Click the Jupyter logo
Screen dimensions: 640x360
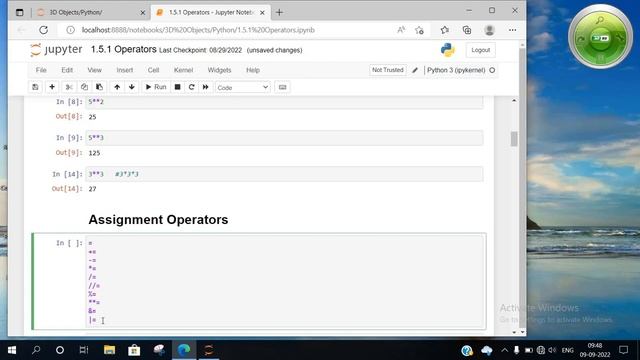coord(56,50)
